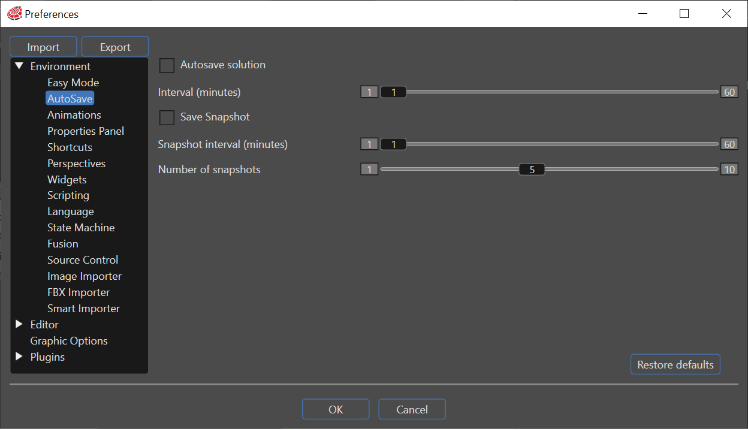This screenshot has width=748, height=430.
Task: Click the Import button
Action: pyautogui.click(x=43, y=47)
